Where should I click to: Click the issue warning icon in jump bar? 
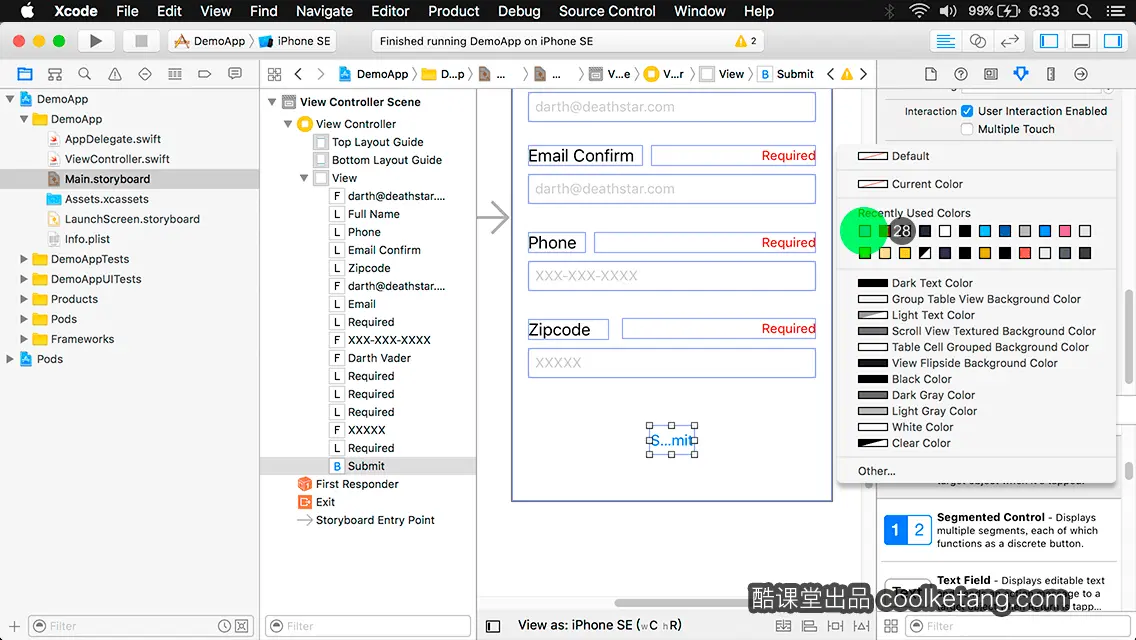pyautogui.click(x=847, y=74)
